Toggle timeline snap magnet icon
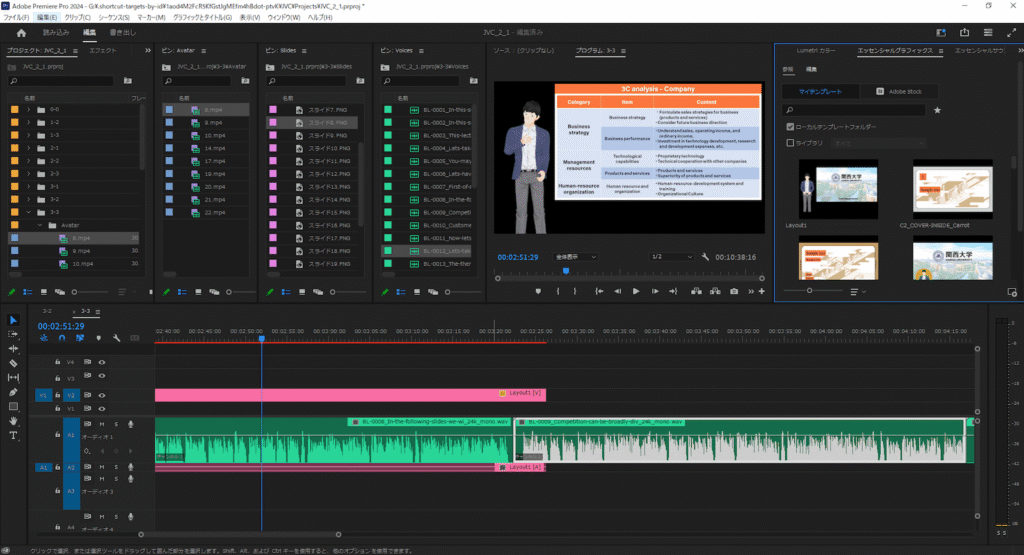 click(x=62, y=338)
